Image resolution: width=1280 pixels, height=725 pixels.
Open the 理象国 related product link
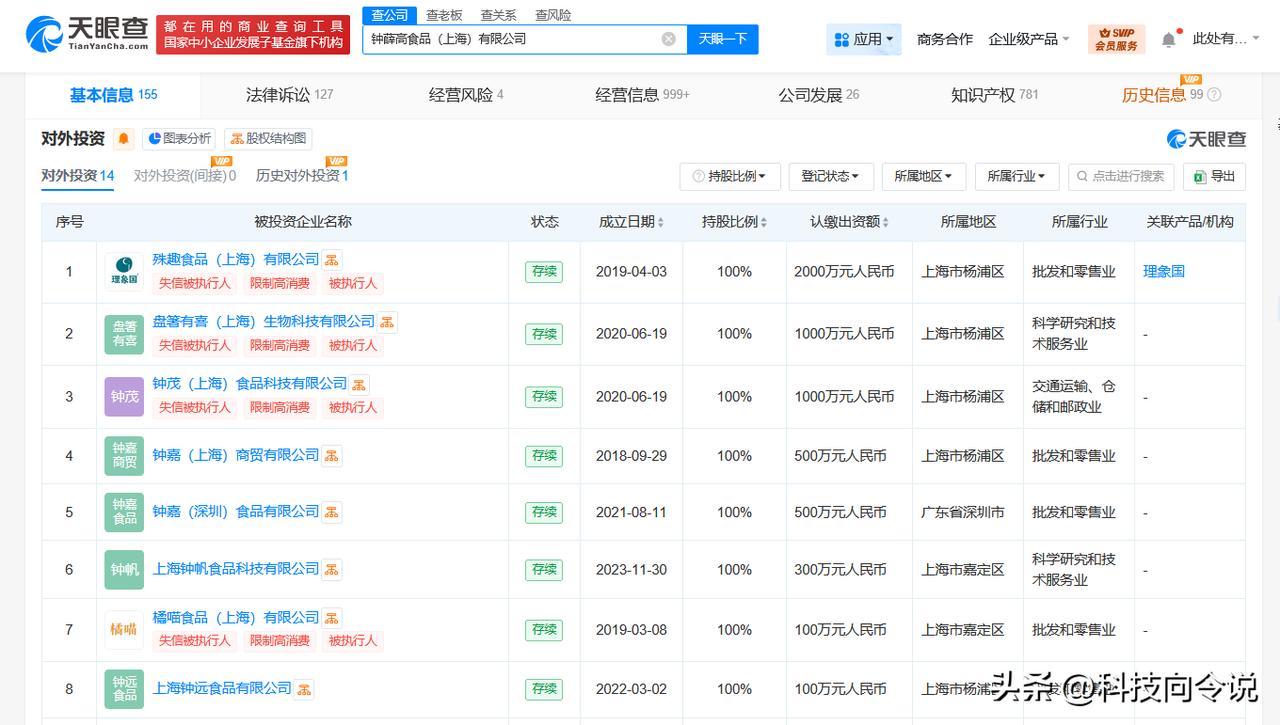tap(1164, 272)
